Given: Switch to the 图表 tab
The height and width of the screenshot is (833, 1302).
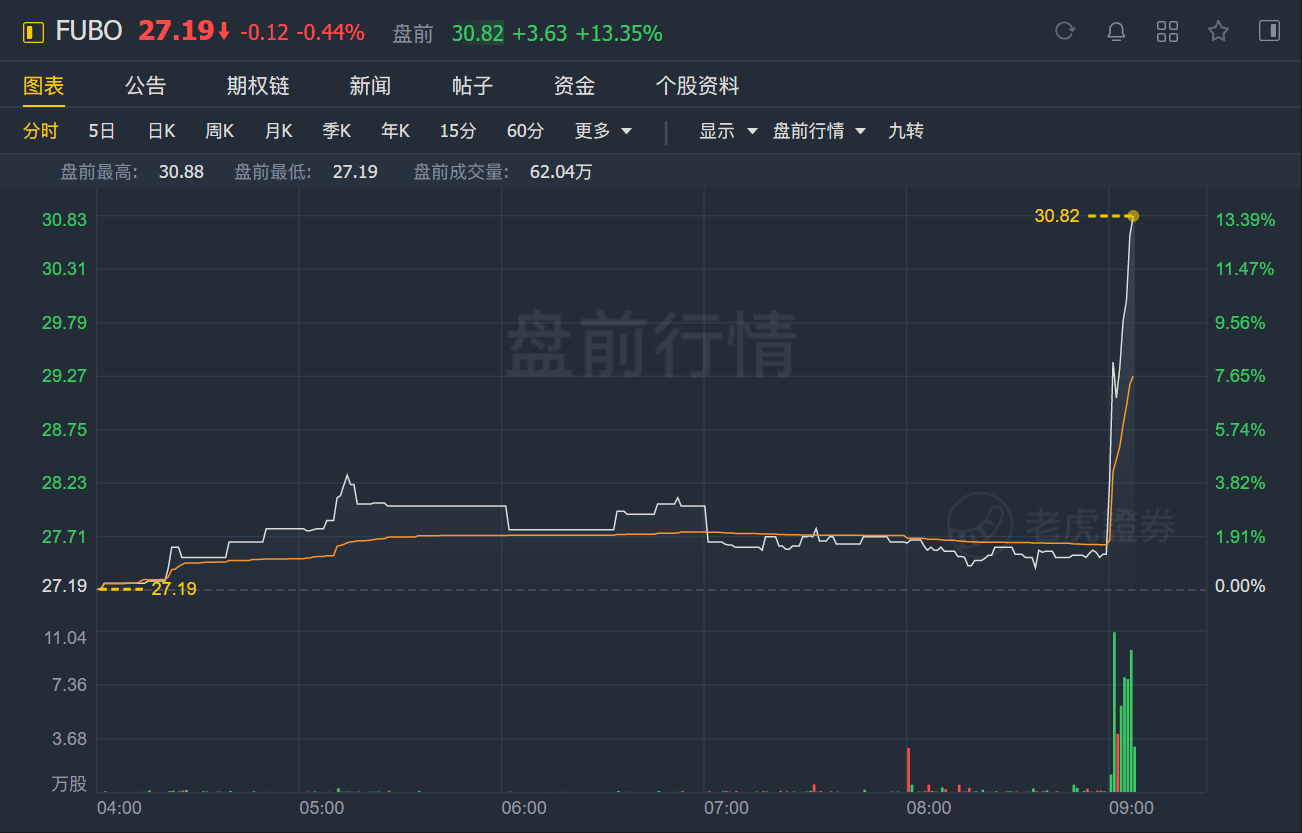Looking at the screenshot, I should coord(44,86).
